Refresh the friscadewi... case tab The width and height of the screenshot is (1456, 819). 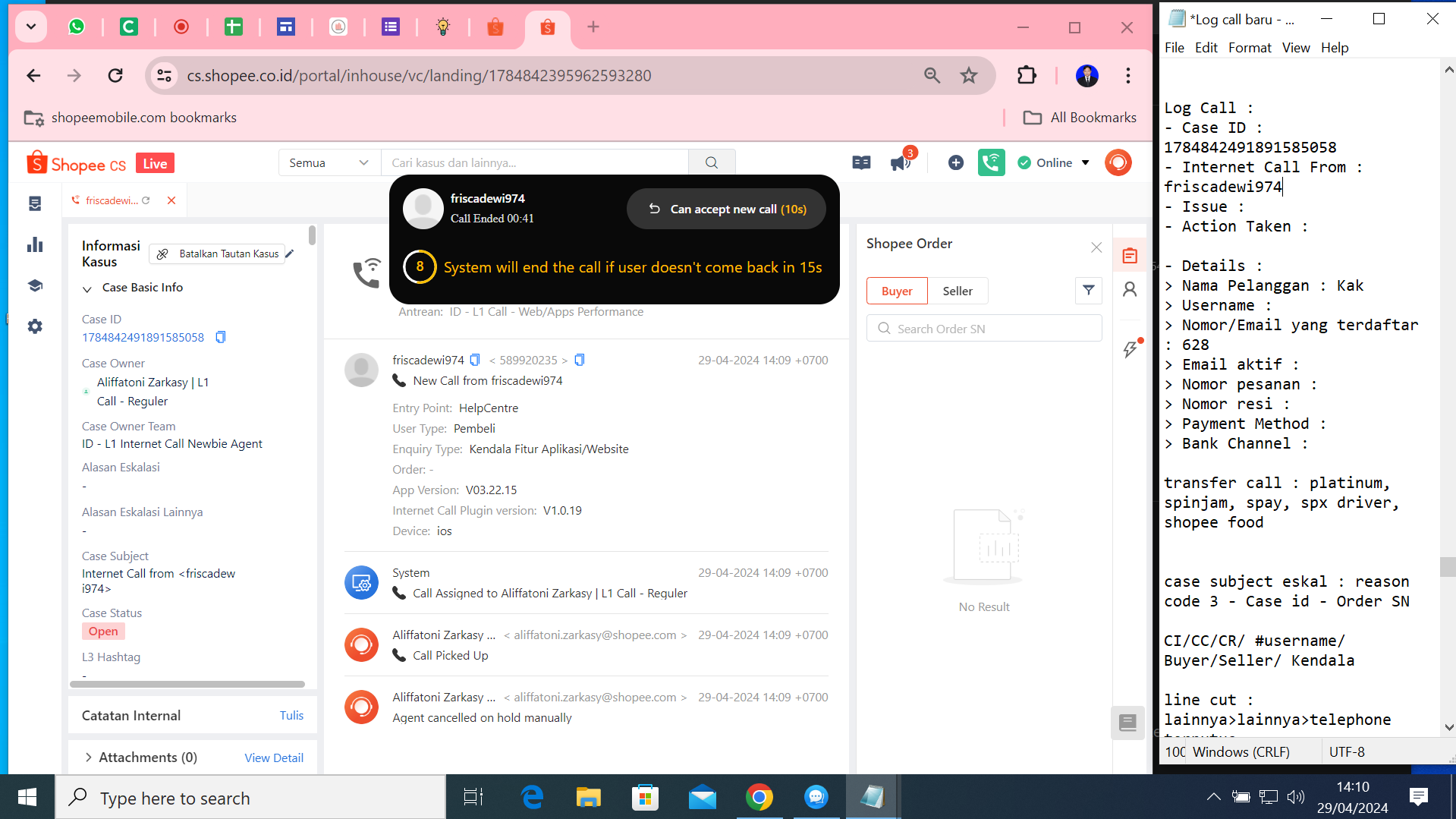tap(146, 200)
